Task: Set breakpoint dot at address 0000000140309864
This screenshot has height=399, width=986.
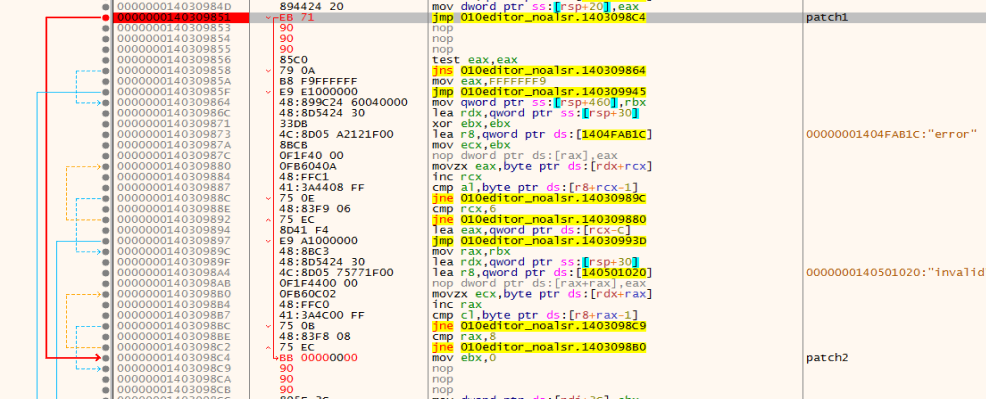Action: 106,102
